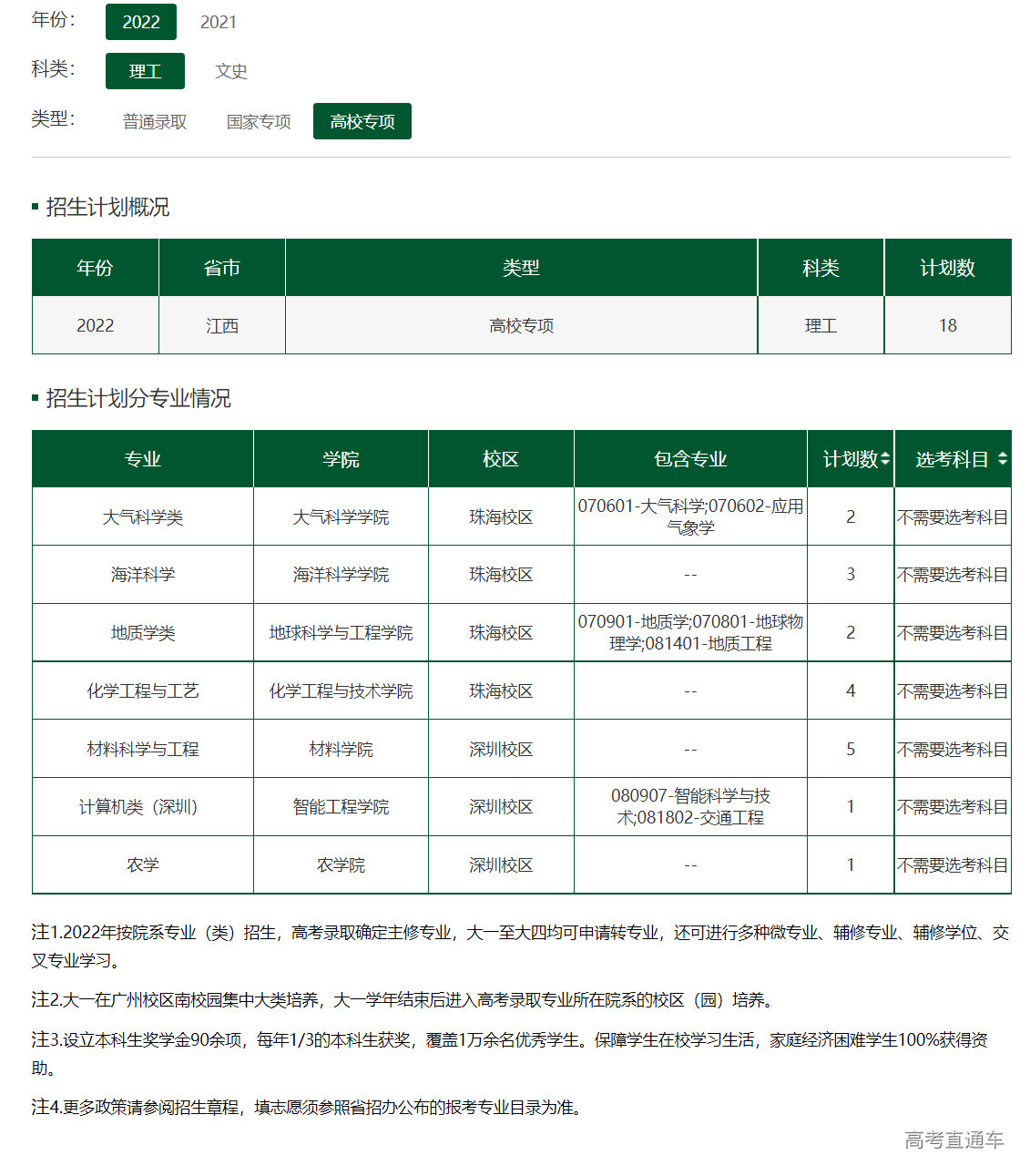Select the 高校专项 tab

362,120
